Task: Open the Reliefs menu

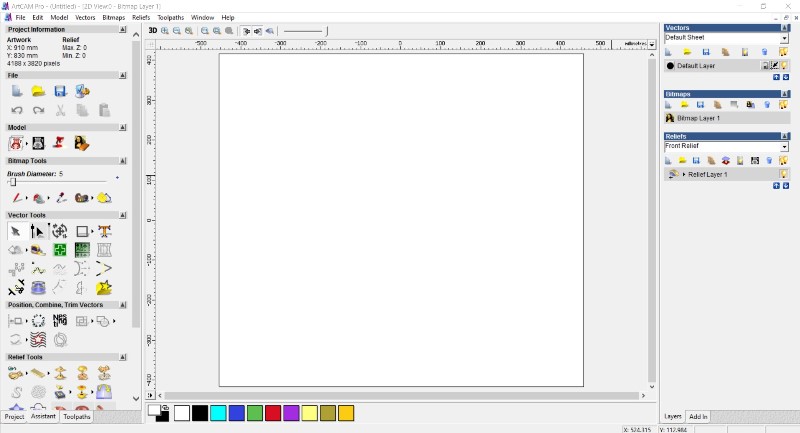Action: 141,17
